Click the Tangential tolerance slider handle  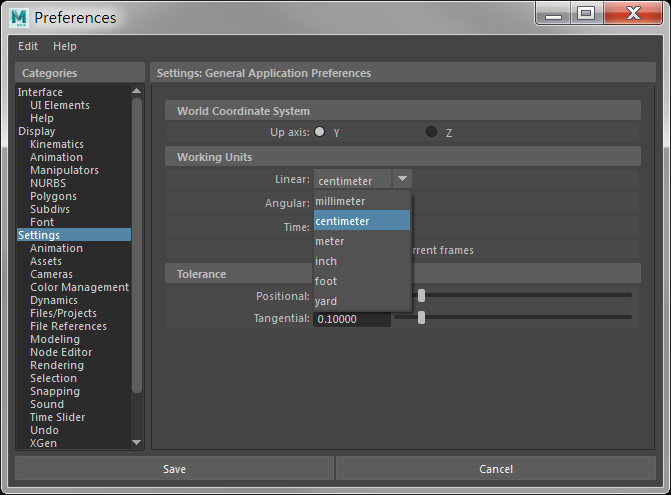point(422,317)
